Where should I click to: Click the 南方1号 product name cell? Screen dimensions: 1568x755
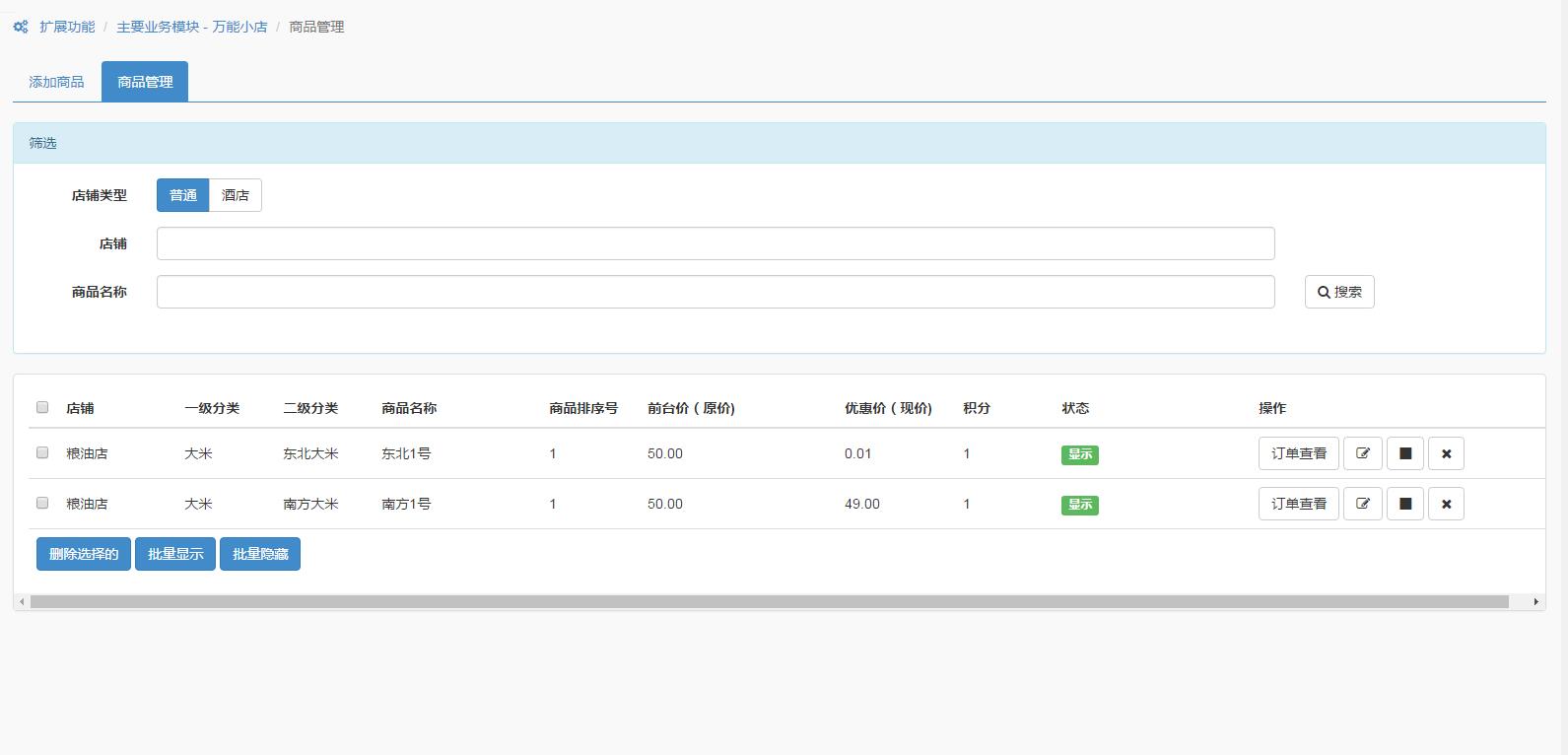[406, 504]
